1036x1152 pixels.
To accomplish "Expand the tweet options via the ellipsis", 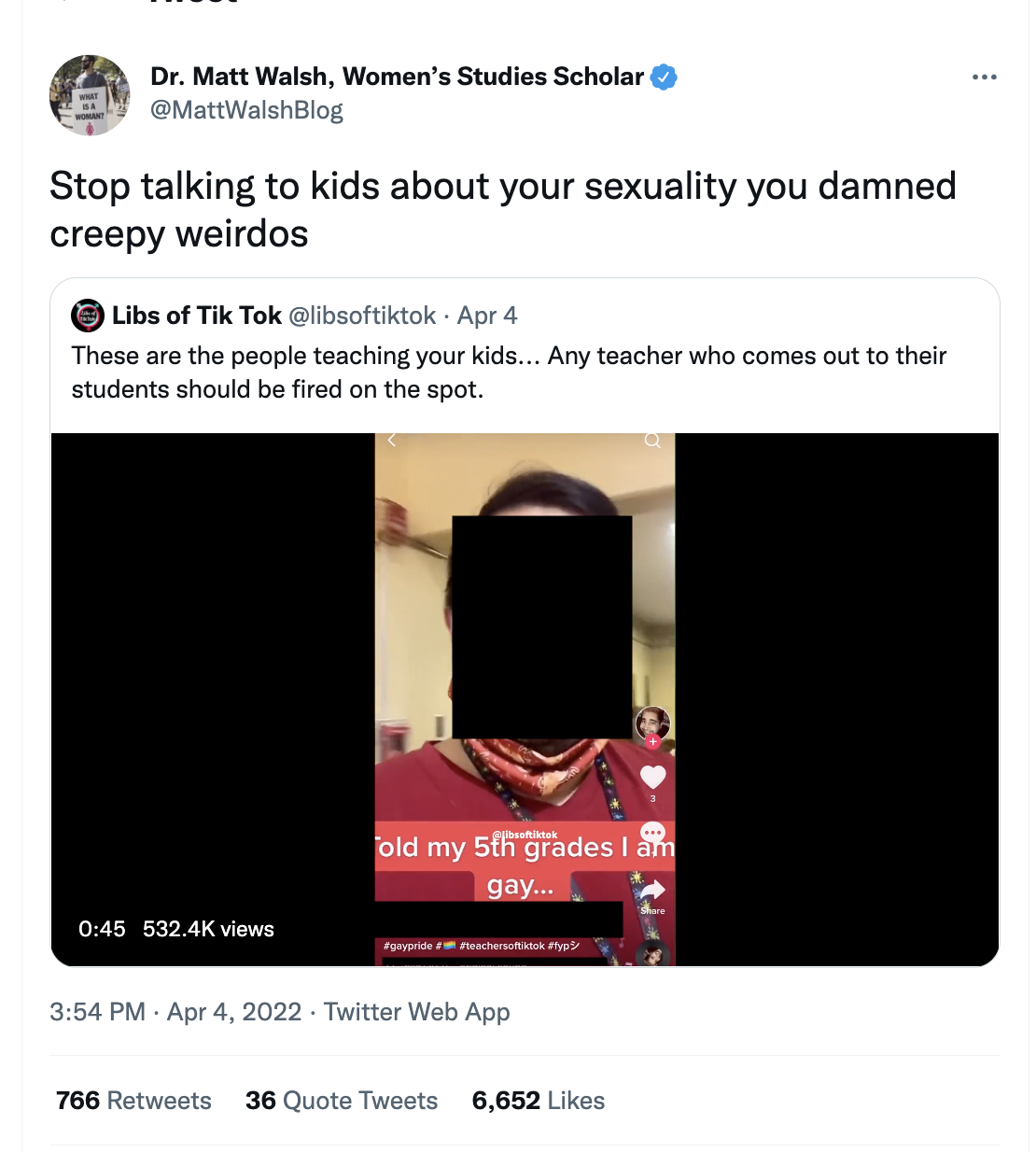I will (986, 77).
